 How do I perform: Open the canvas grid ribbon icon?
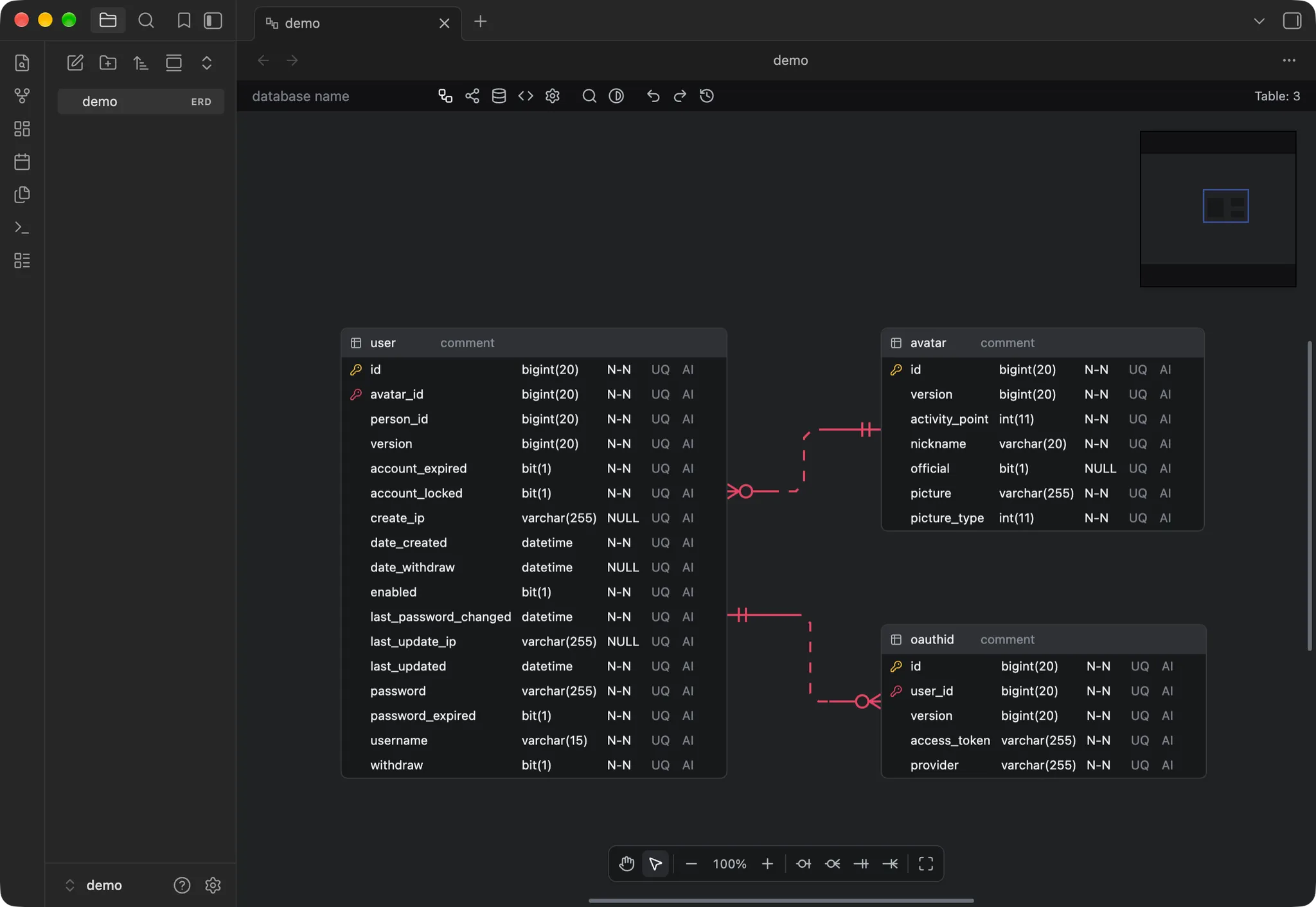pos(22,129)
